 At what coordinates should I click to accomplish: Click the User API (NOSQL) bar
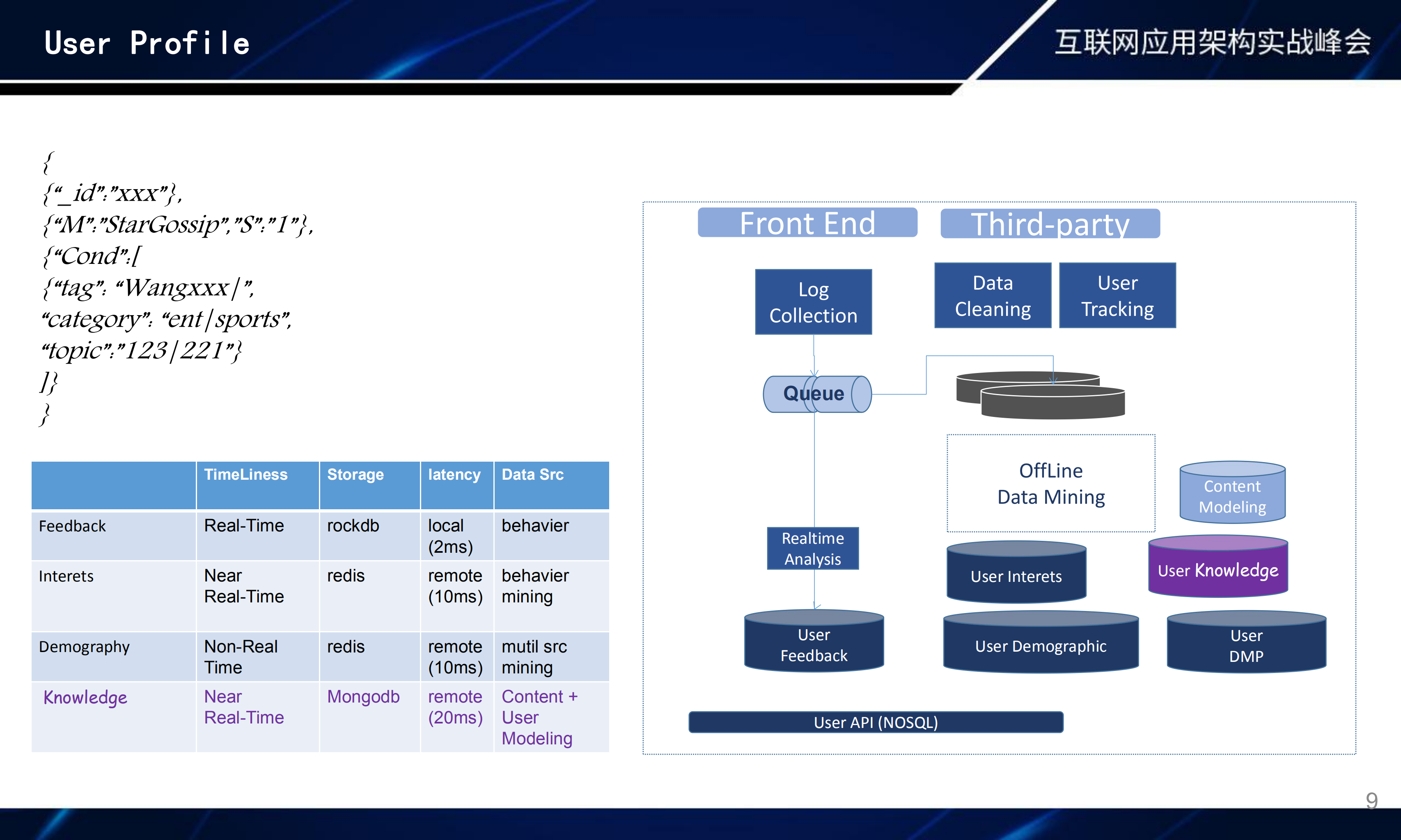875,722
